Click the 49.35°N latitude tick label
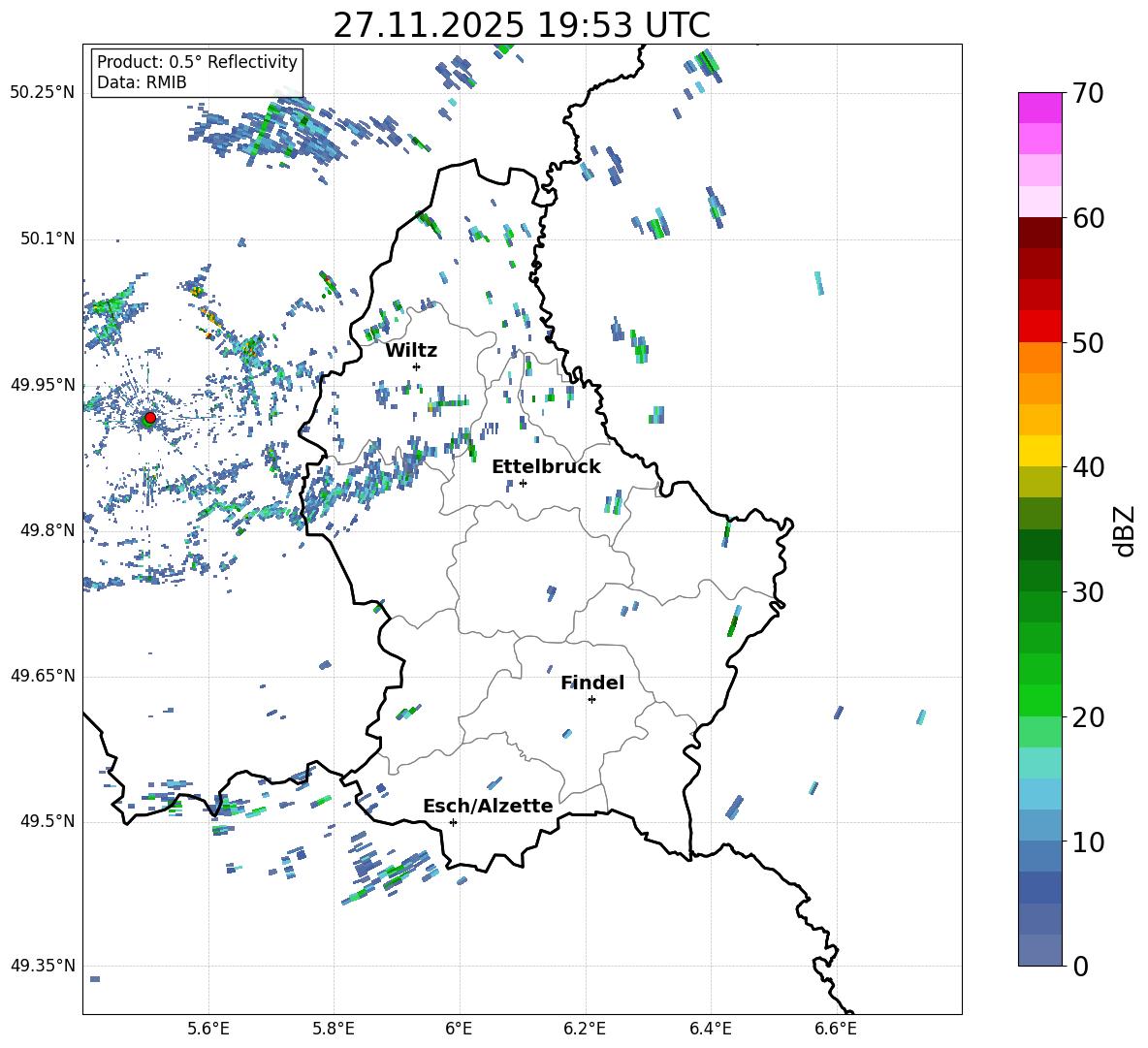1148x1048 pixels. (x=43, y=966)
